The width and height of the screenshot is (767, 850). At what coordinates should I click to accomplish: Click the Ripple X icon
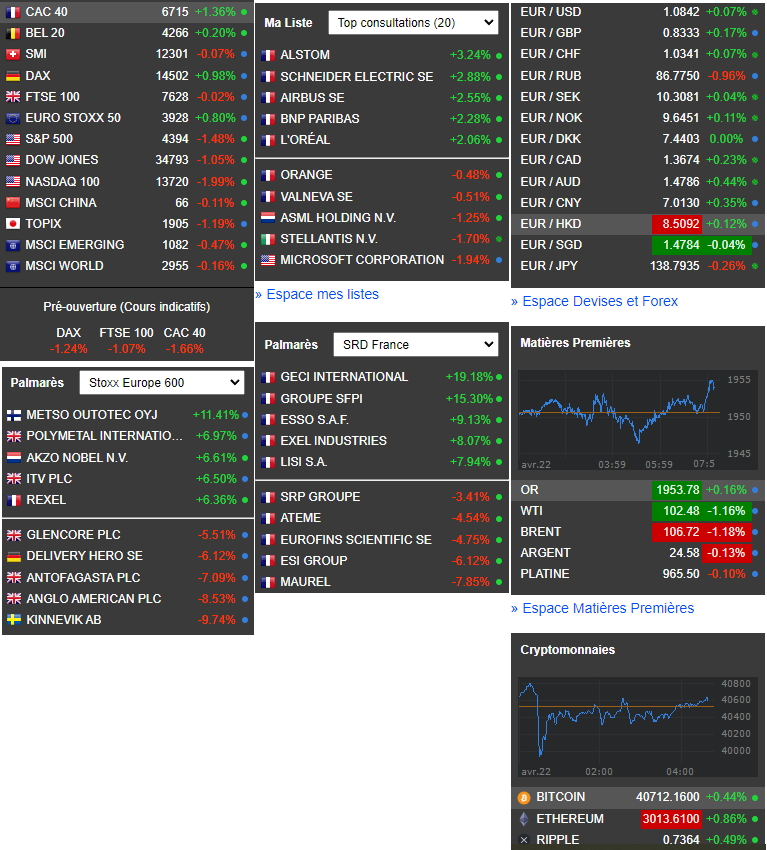(524, 840)
